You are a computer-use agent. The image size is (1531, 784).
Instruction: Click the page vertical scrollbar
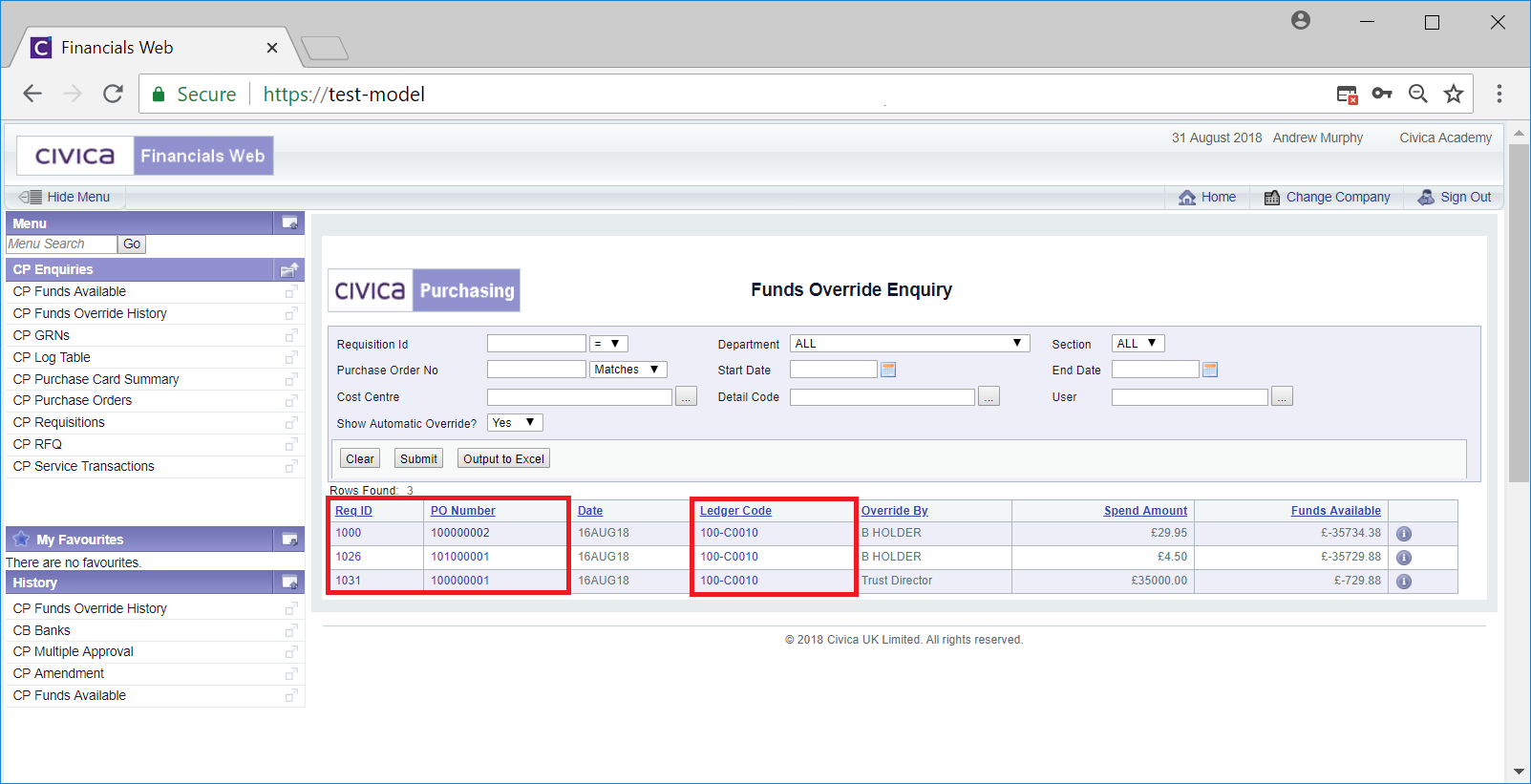point(1519,313)
